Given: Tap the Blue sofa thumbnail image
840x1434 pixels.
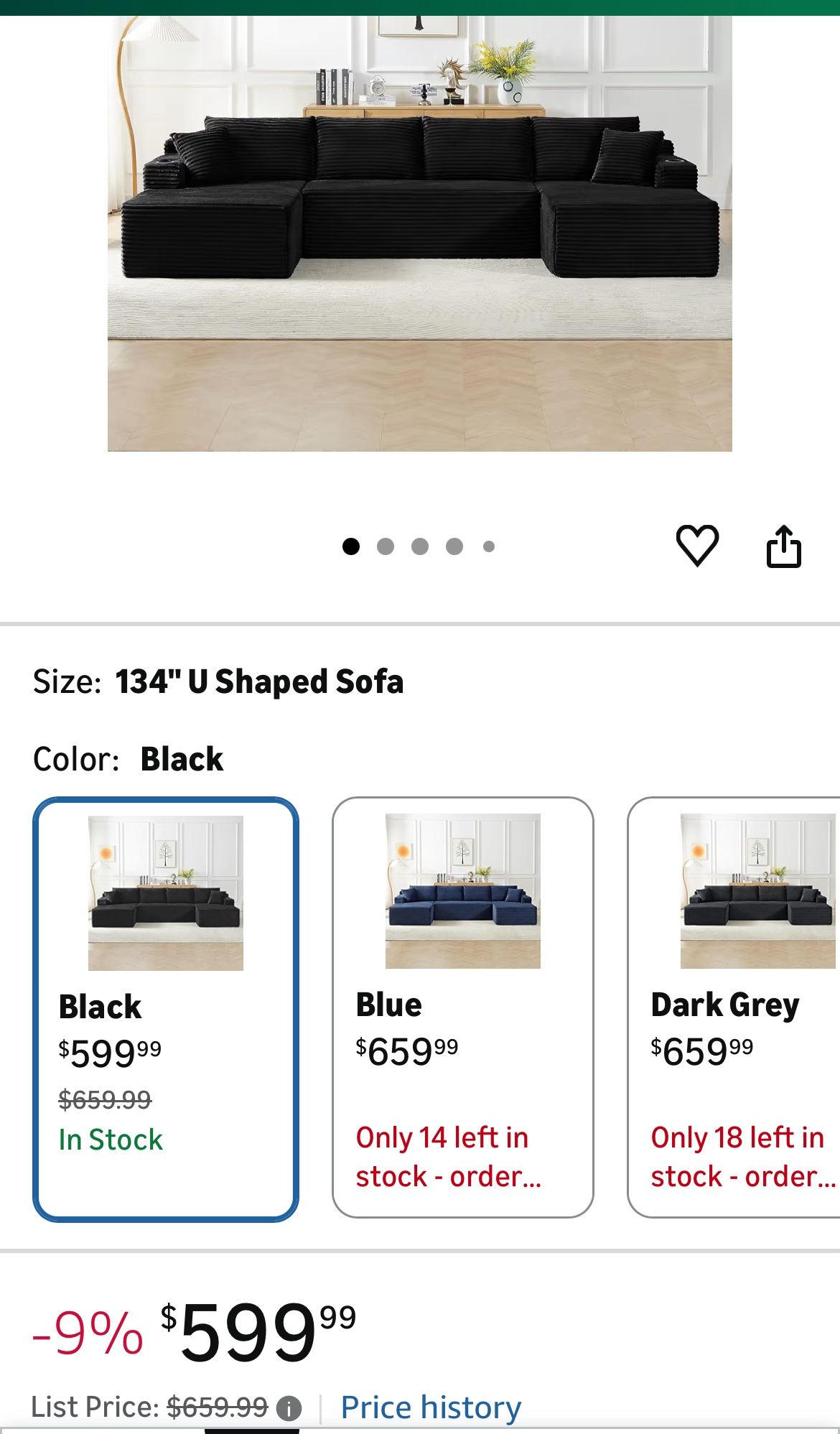Looking at the screenshot, I should tap(463, 891).
